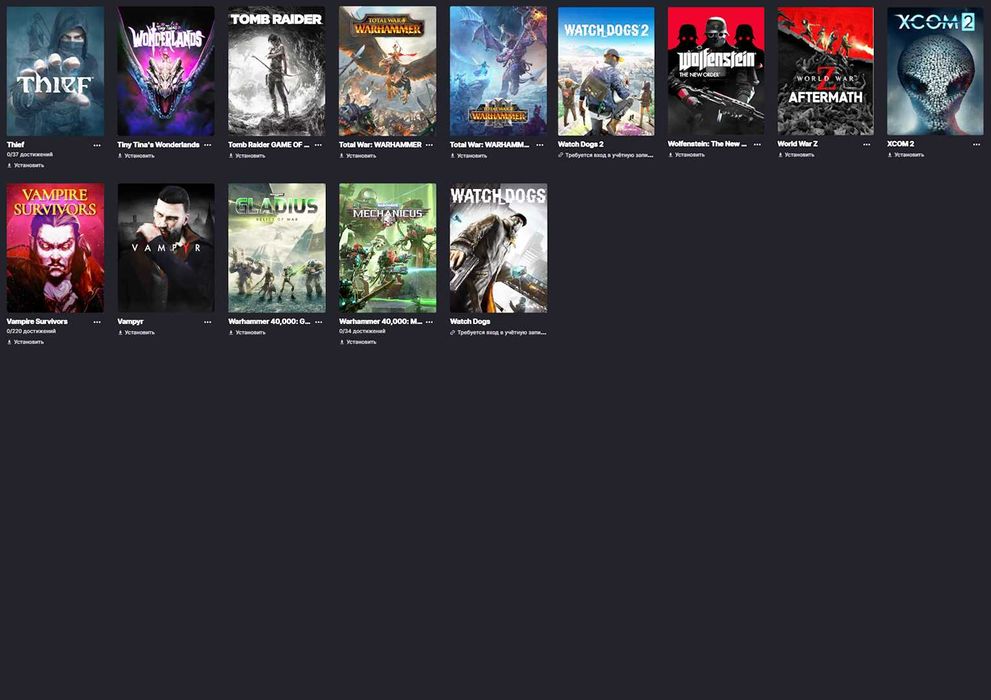Open three-dot menu for Warhammer 40,000: Mechanicus

pos(429,322)
